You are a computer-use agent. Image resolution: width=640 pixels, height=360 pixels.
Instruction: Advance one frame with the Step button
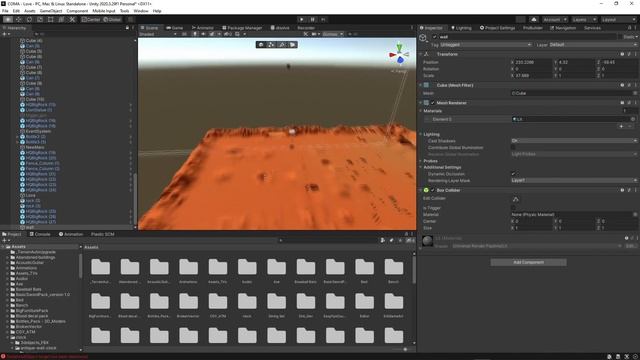pyautogui.click(x=323, y=19)
